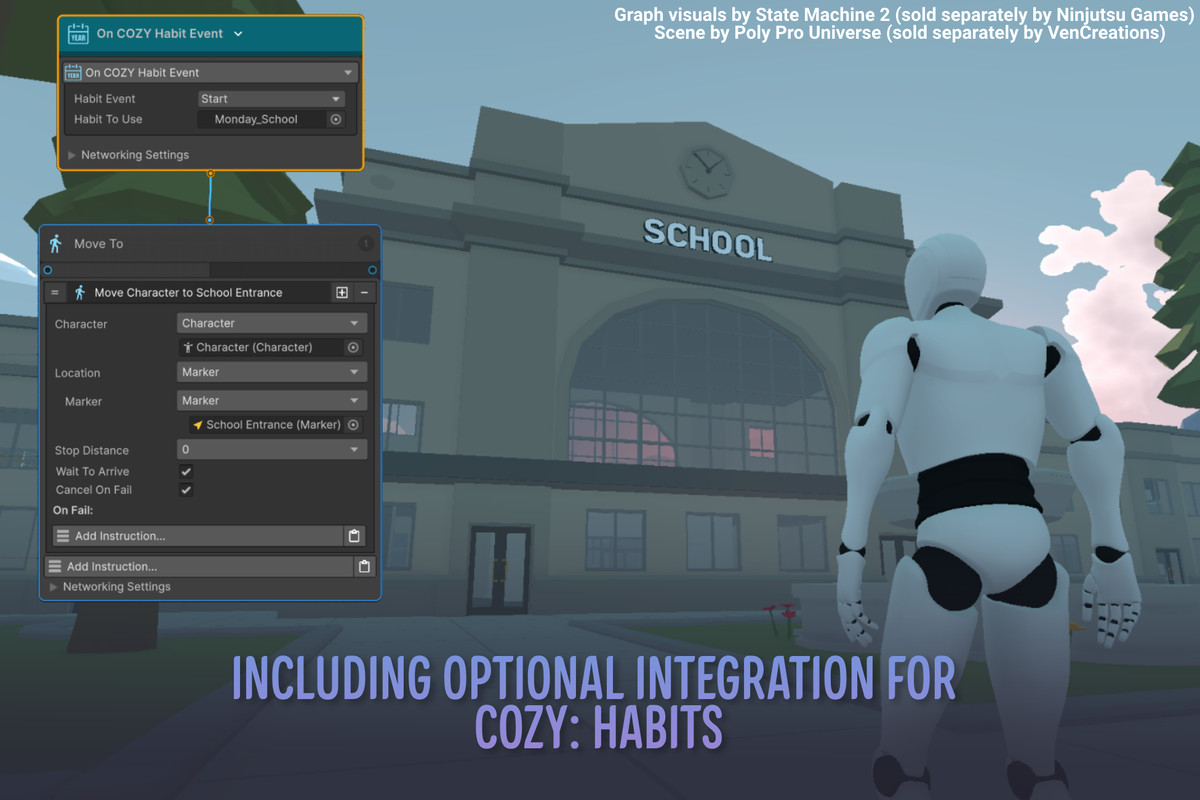Enable Wait To Arrive
Viewport: 1200px width, 800px height.
pyautogui.click(x=186, y=471)
